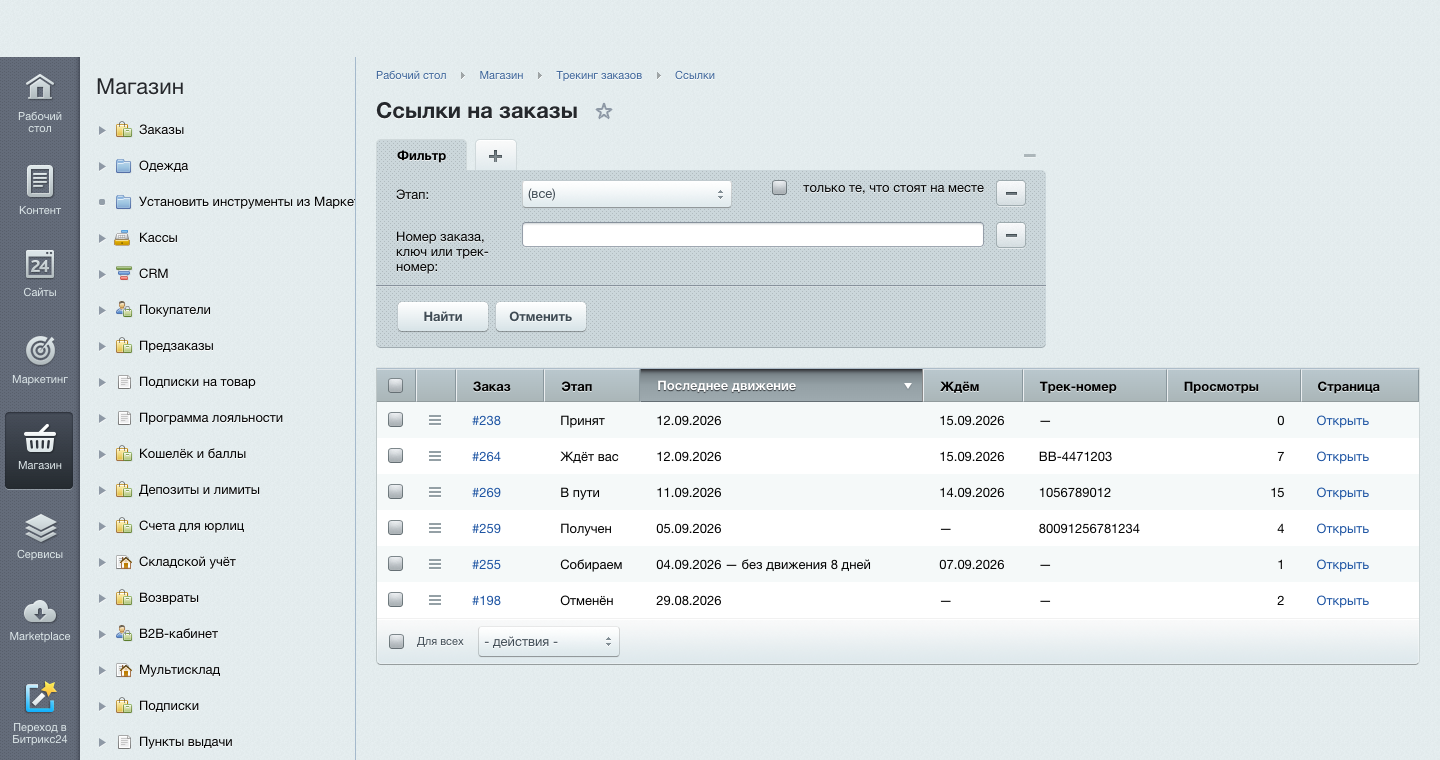Open order #269 link
This screenshot has height=760, width=1440.
click(487, 493)
